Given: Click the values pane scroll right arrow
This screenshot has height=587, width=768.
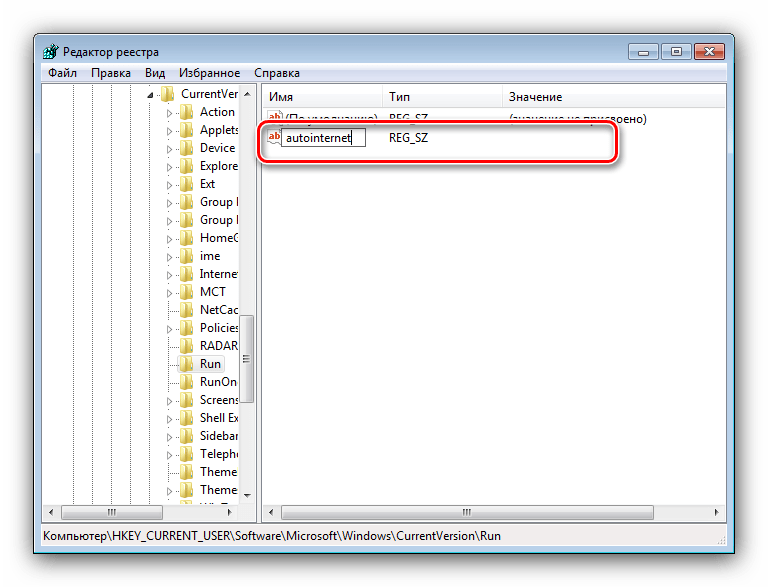Looking at the screenshot, I should (x=717, y=513).
